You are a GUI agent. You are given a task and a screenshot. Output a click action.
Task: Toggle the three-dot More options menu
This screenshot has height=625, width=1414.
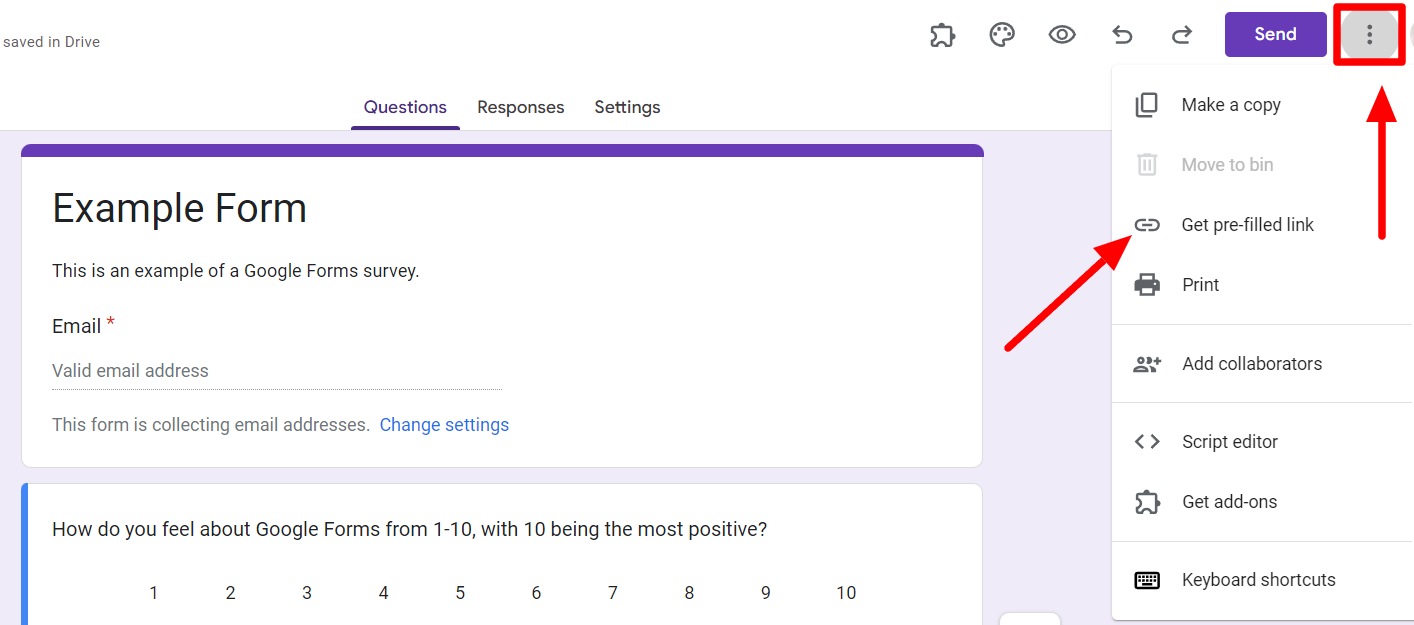tap(1369, 35)
